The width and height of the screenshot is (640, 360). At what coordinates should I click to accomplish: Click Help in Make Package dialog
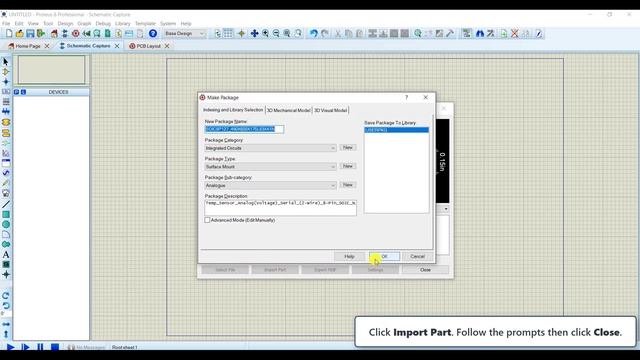(x=349, y=256)
